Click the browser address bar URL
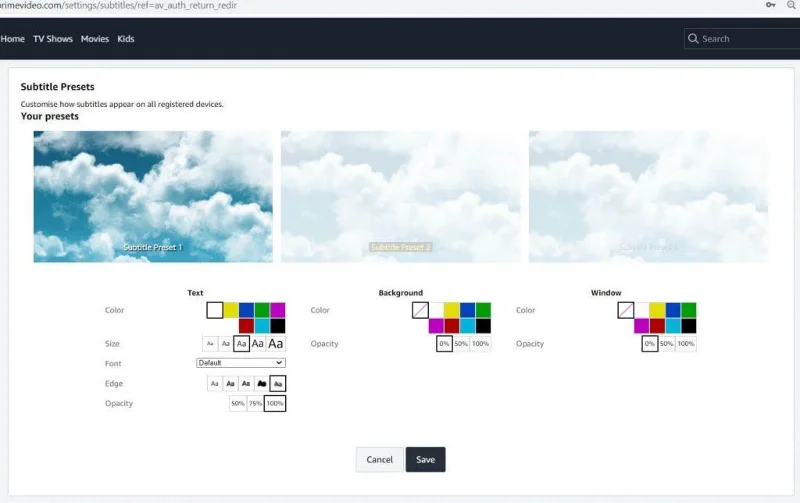The image size is (800, 503). coord(118,6)
